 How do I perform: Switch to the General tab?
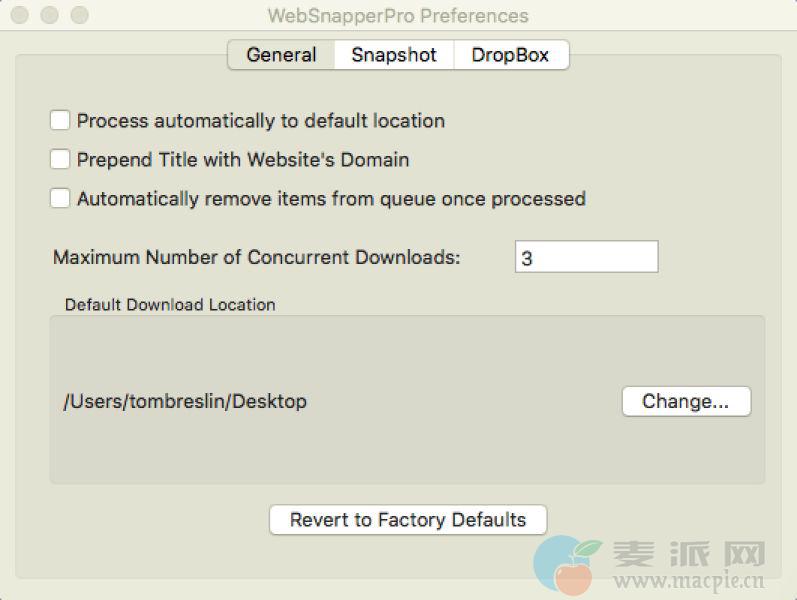click(x=281, y=55)
